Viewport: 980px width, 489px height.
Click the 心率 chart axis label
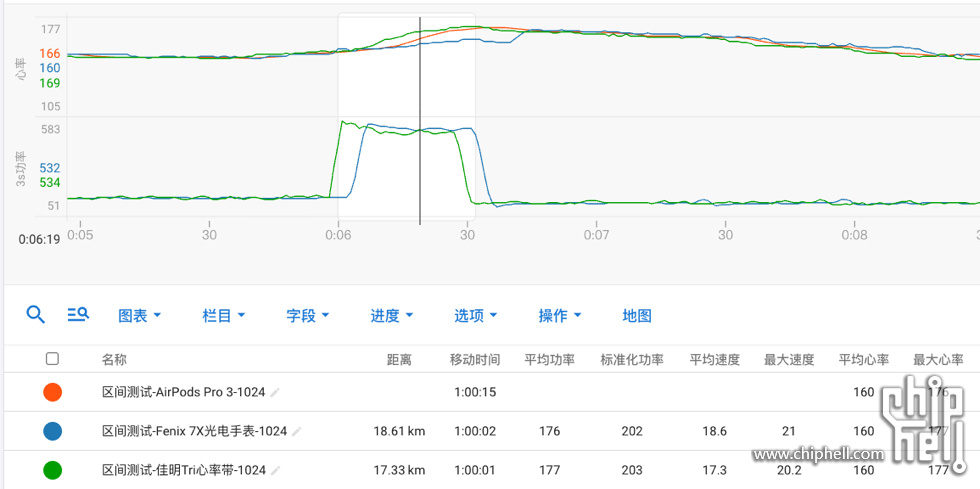22,68
